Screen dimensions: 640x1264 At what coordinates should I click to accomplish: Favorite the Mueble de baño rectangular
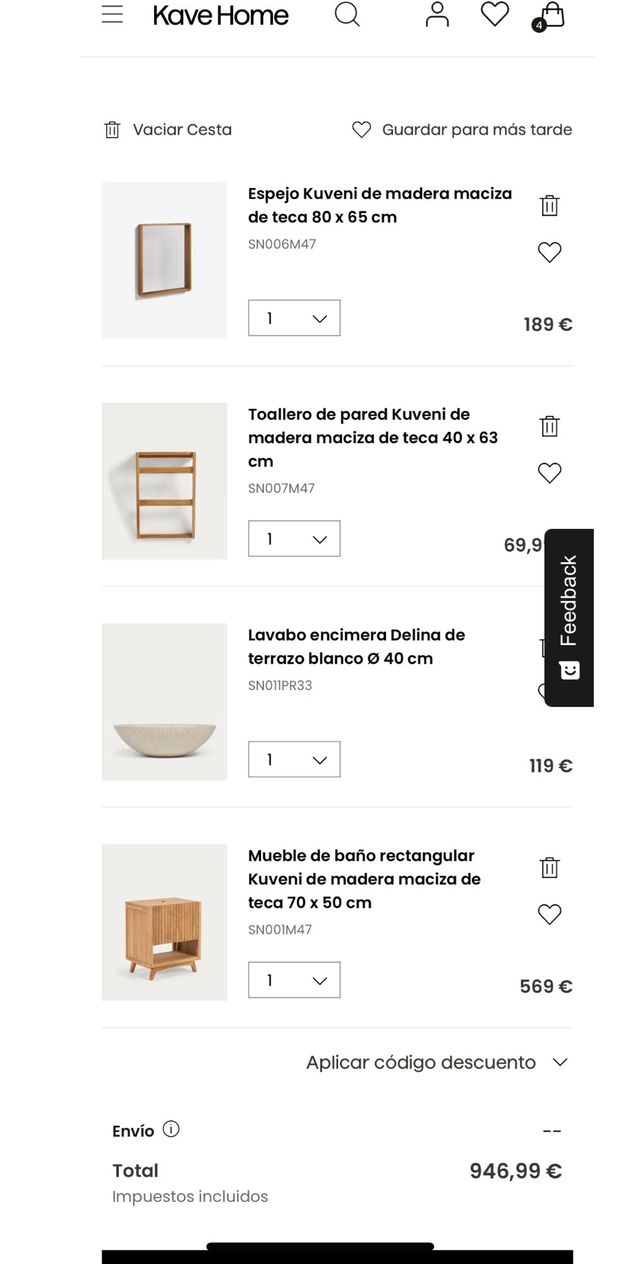549,914
